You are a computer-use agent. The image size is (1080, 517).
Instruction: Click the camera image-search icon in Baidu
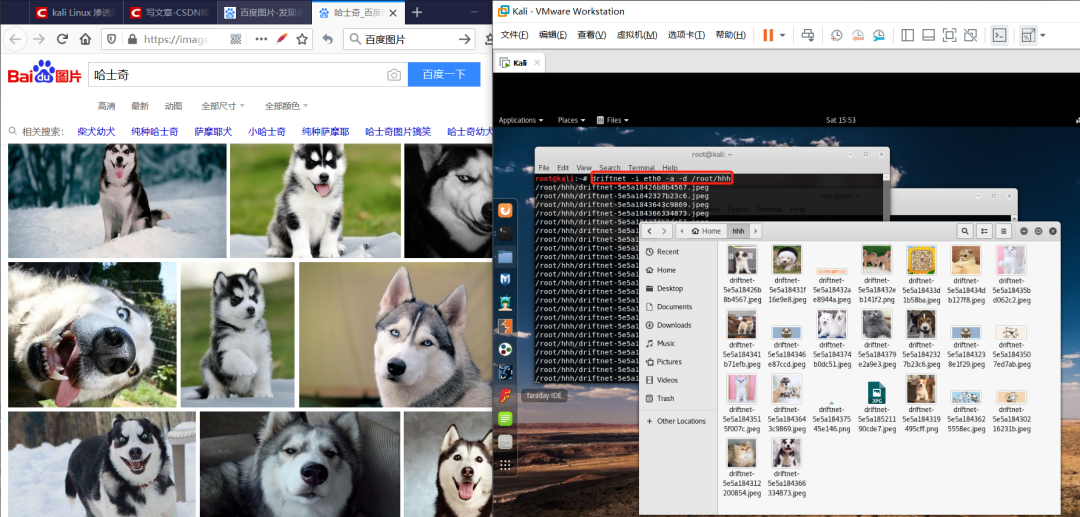click(394, 75)
